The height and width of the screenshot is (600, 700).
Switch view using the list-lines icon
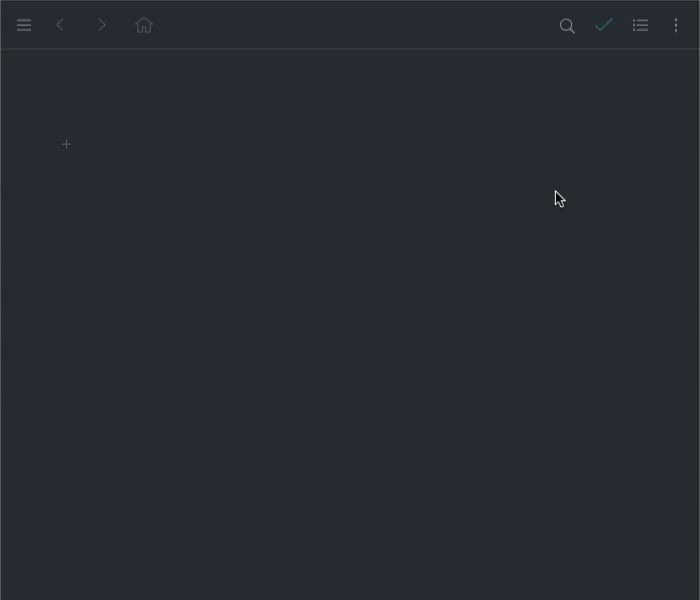click(641, 25)
